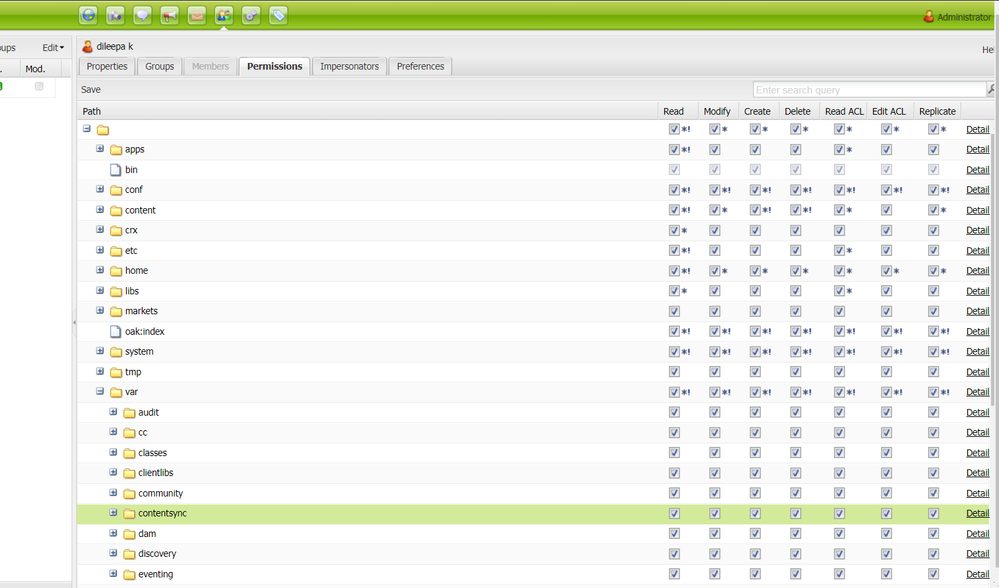Viewport: 999px width, 588px height.
Task: Click the Save button
Action: click(91, 89)
